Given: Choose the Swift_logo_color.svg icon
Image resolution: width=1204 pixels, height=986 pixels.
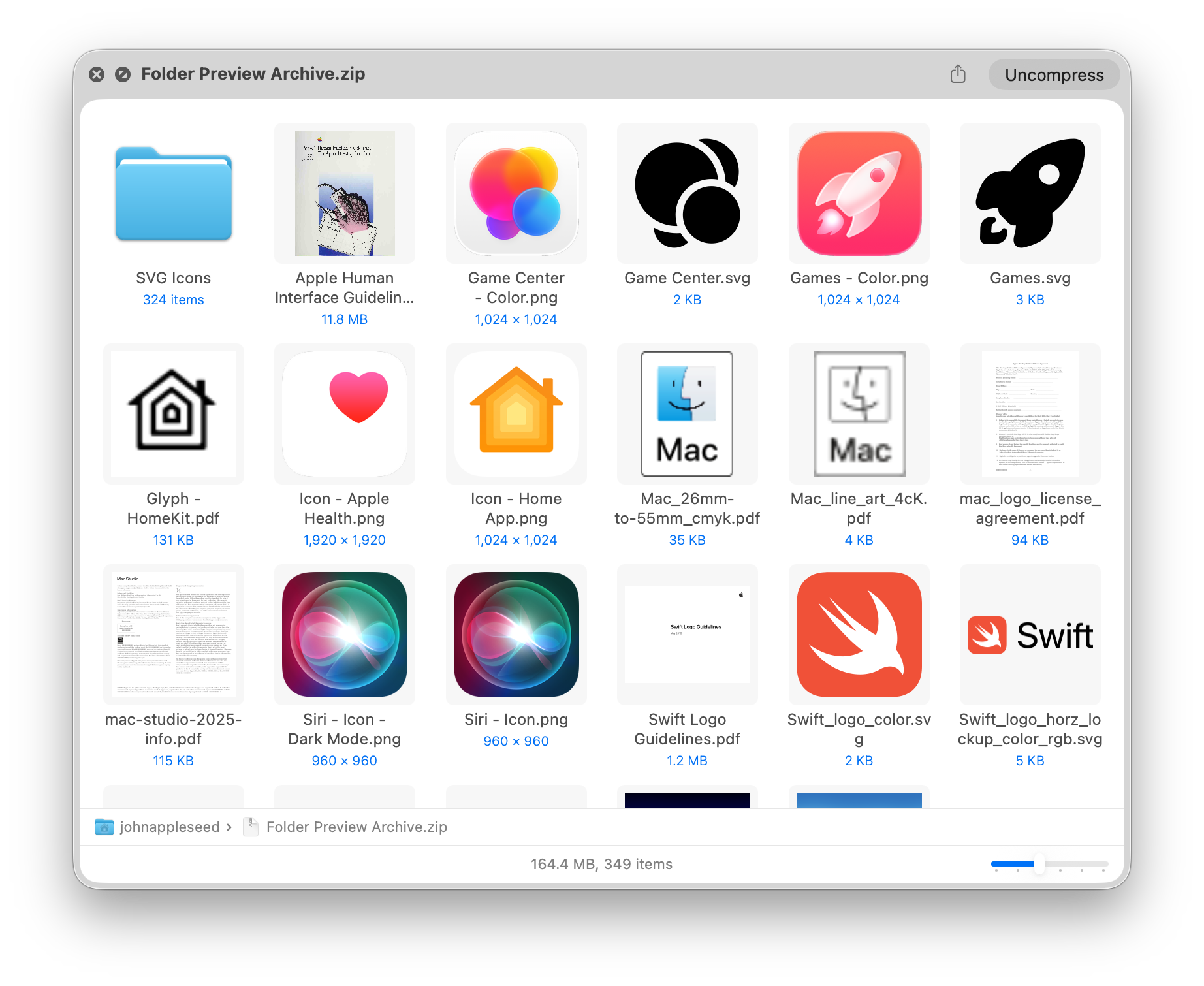Looking at the screenshot, I should (x=859, y=635).
